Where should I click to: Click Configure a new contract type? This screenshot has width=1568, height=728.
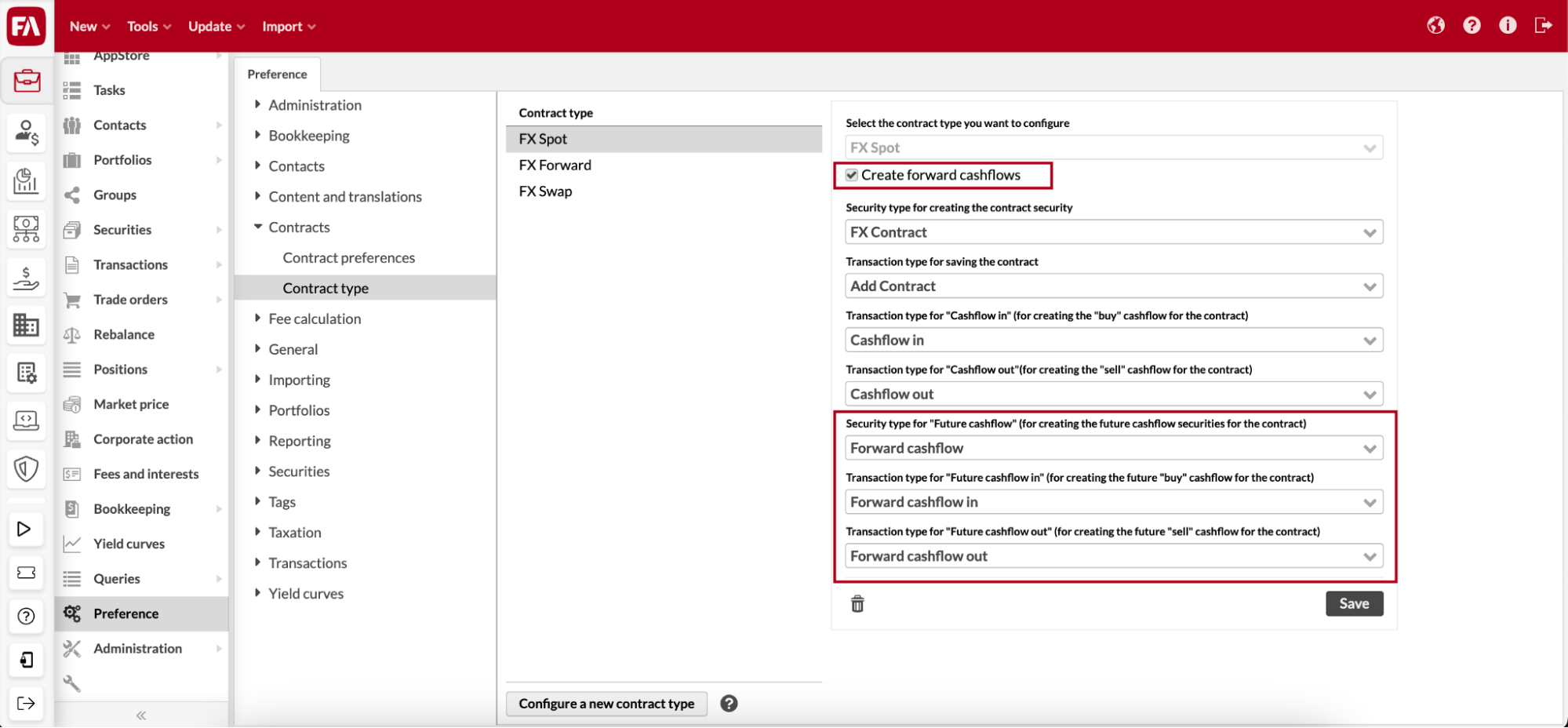(x=606, y=704)
